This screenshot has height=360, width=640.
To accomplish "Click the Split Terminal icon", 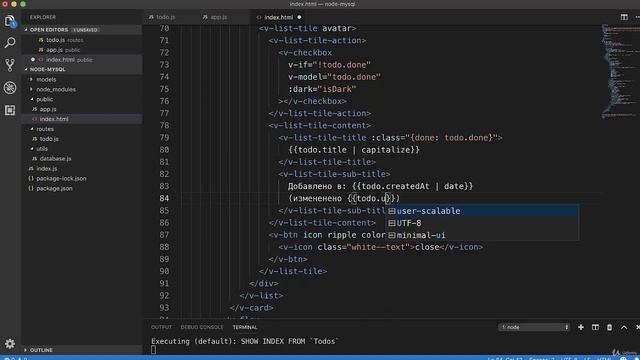I will [x=595, y=327].
